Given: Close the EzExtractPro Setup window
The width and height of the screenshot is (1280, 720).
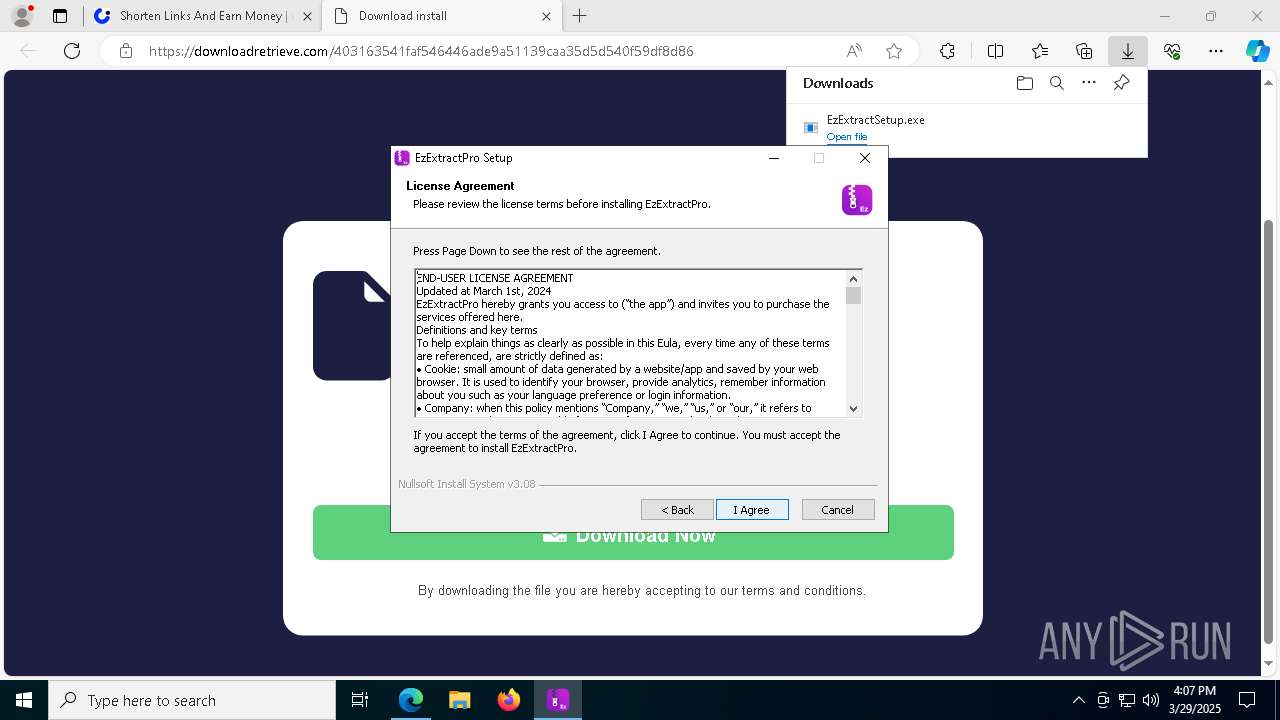Looking at the screenshot, I should (x=865, y=158).
